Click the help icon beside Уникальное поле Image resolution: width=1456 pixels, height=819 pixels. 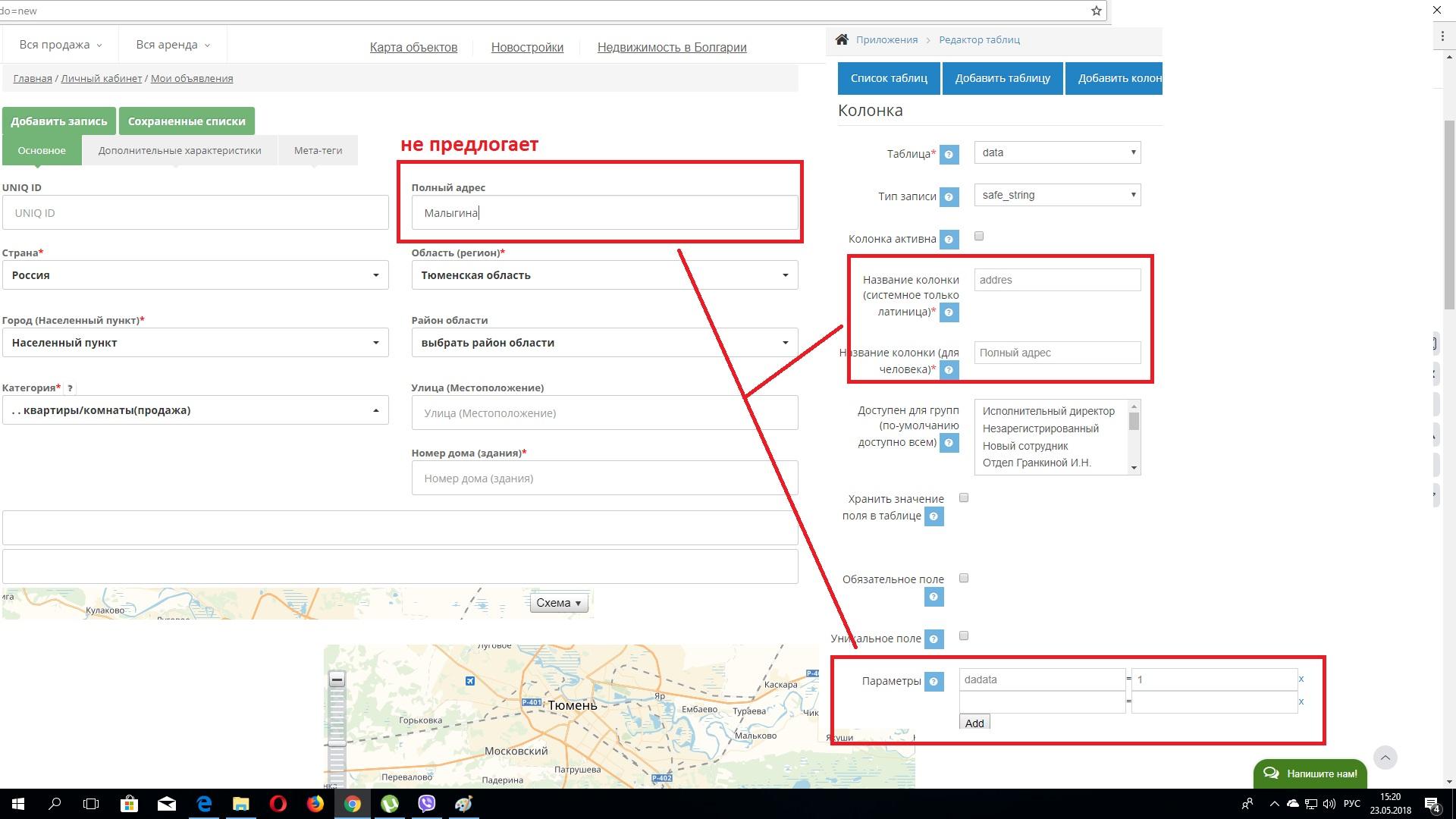[934, 639]
